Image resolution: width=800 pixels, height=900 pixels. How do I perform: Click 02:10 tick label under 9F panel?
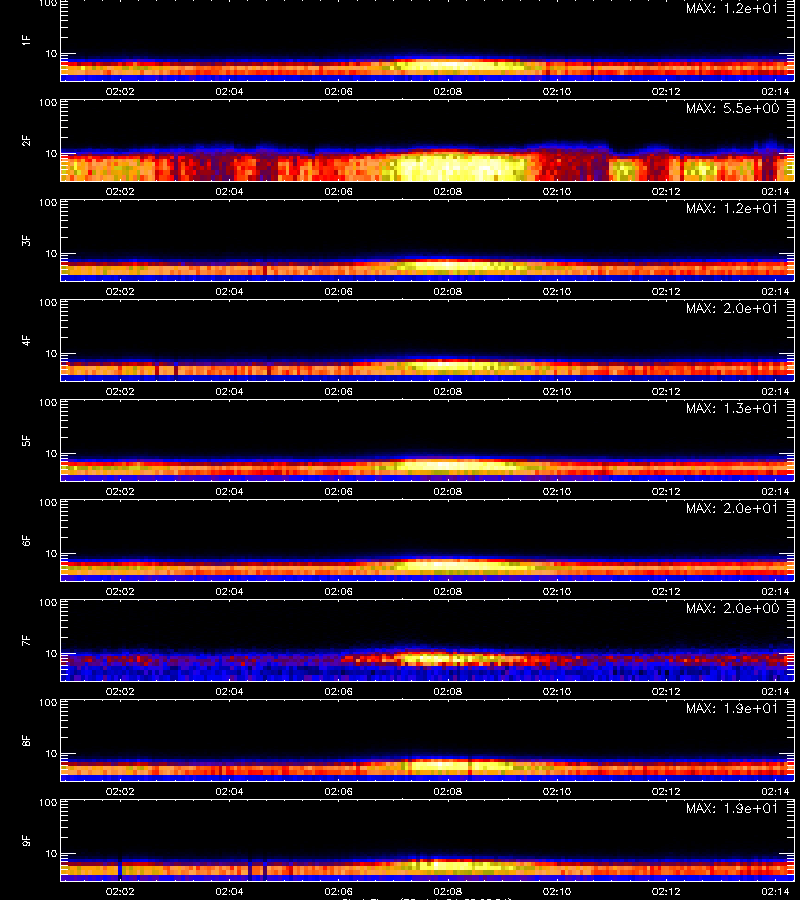coord(557,892)
